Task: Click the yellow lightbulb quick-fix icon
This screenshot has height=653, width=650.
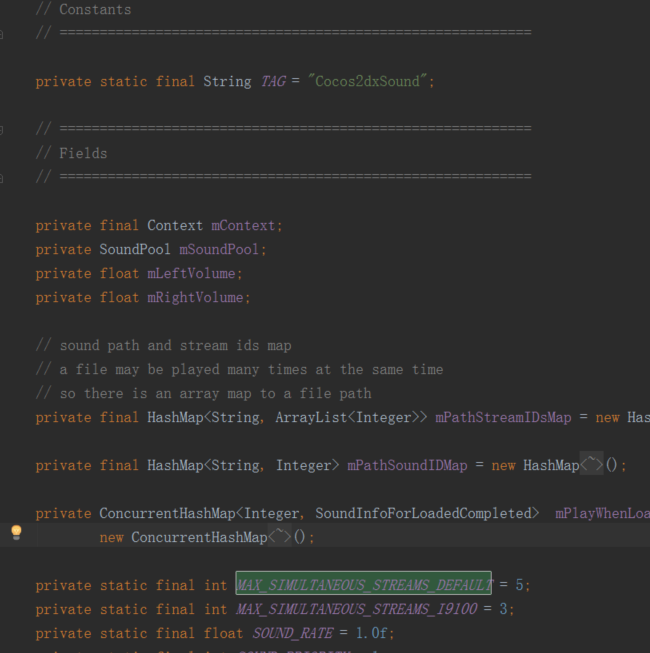Action: (x=15, y=532)
